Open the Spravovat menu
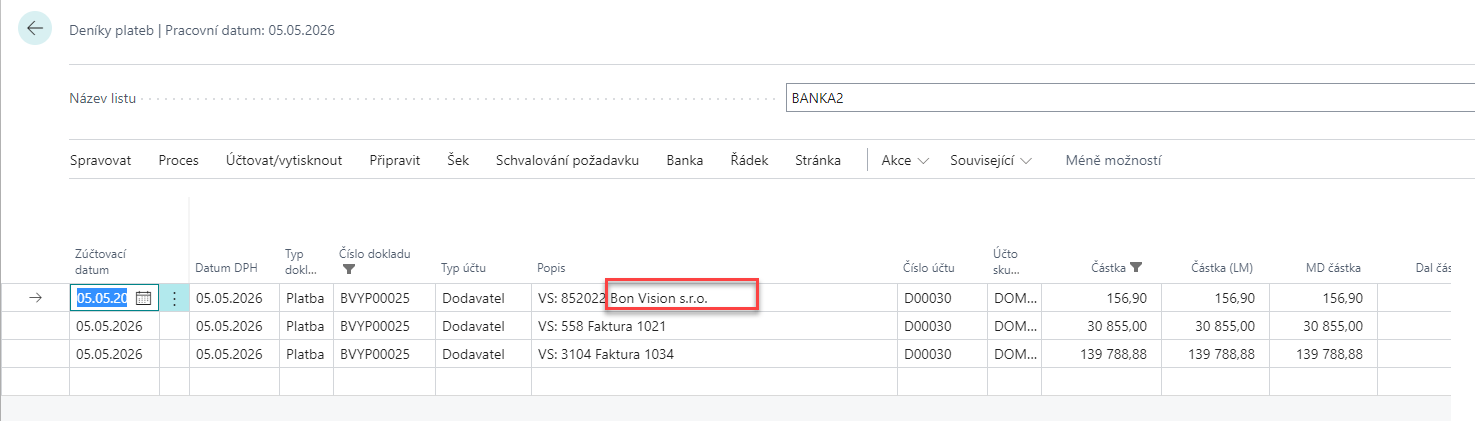The height and width of the screenshot is (421, 1475). point(100,160)
